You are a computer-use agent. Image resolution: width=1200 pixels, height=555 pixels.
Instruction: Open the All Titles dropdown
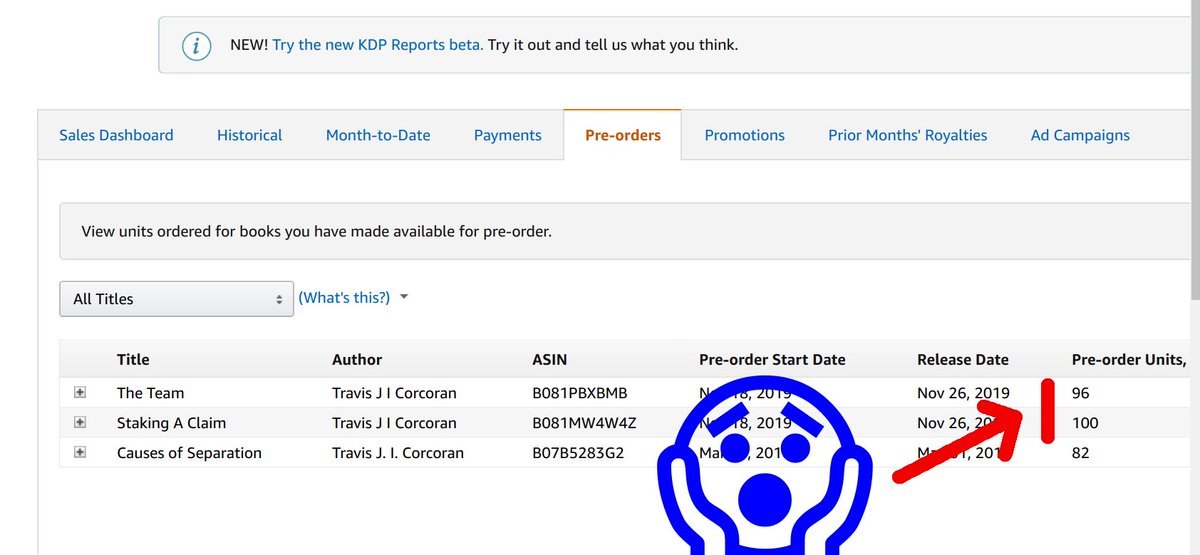click(x=177, y=298)
